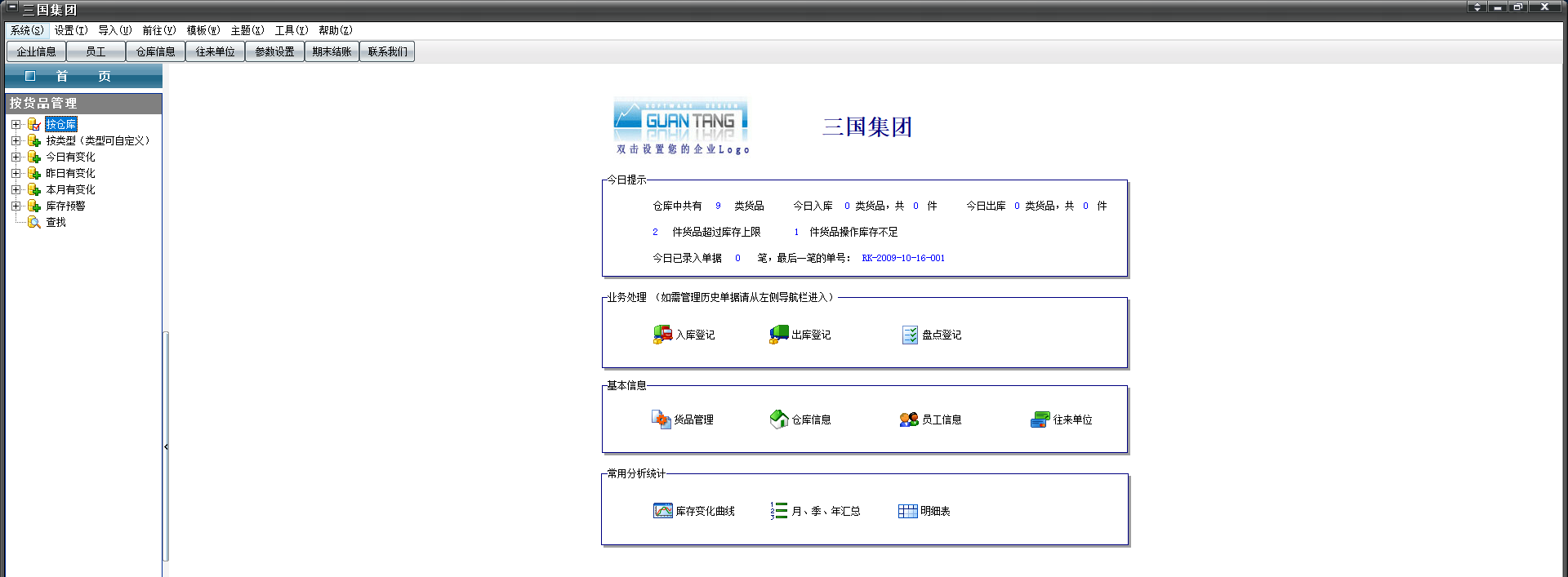This screenshot has width=1568, height=577.
Task: Click the 三国集团 company title
Action: click(867, 126)
